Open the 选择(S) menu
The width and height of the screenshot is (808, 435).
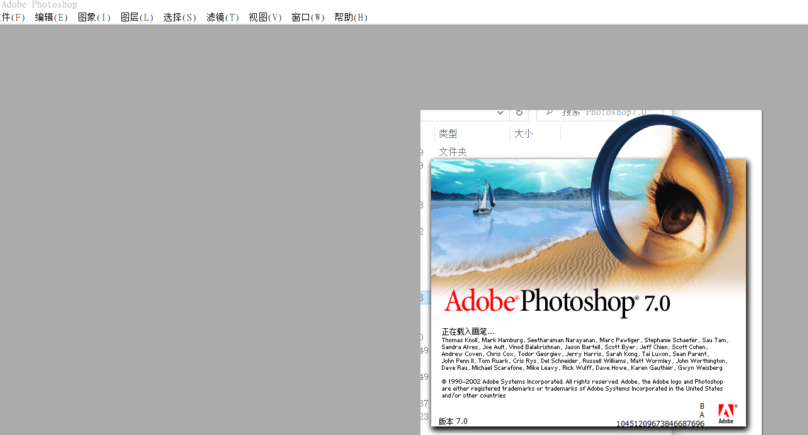pyautogui.click(x=180, y=17)
